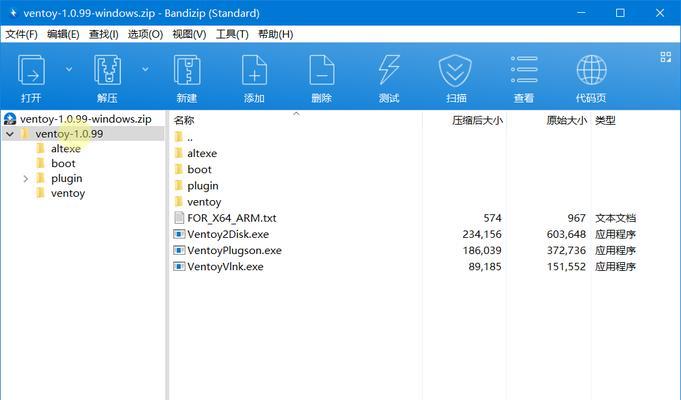The height and width of the screenshot is (400, 681).
Task: Click the 文本文档 type cell
Action: click(615, 218)
